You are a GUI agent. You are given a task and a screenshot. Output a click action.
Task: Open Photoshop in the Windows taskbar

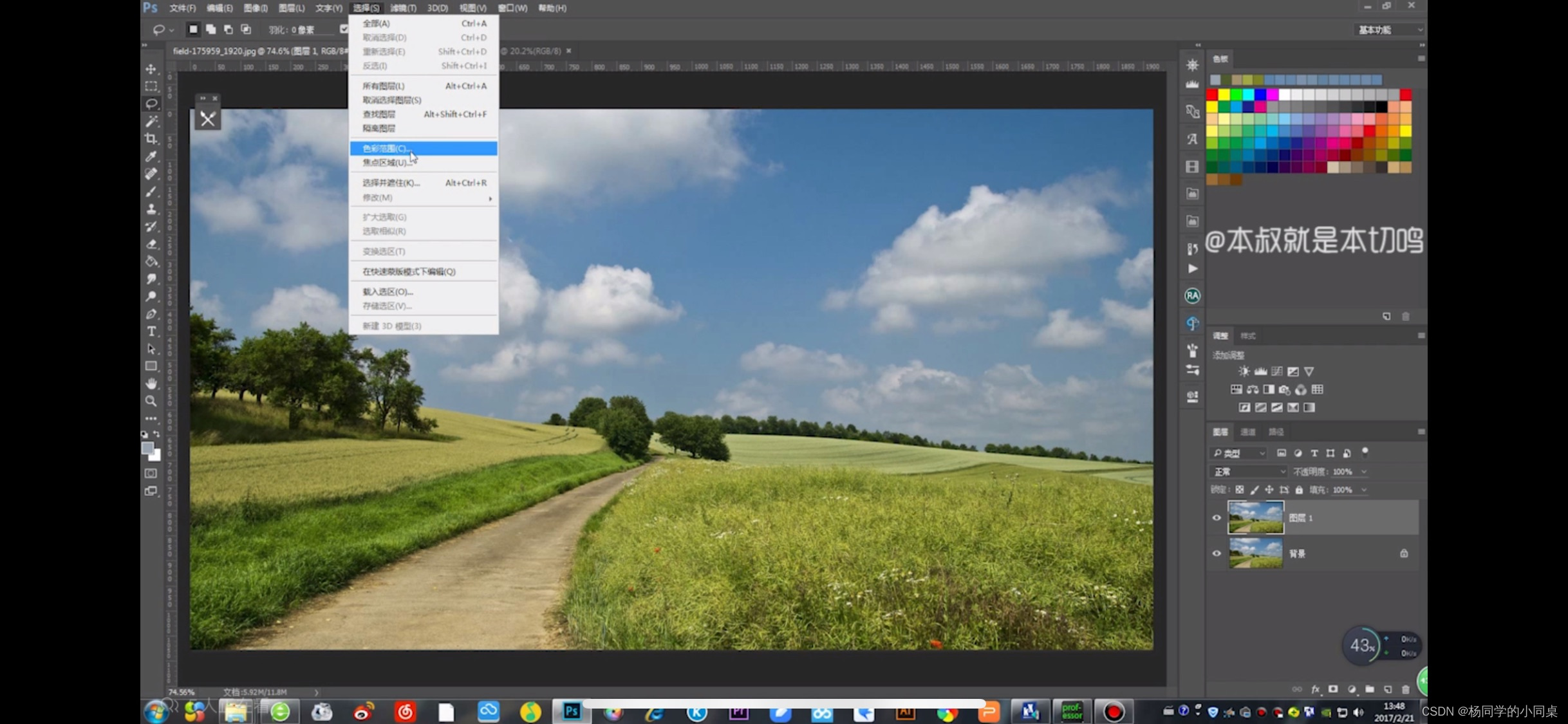point(571,711)
